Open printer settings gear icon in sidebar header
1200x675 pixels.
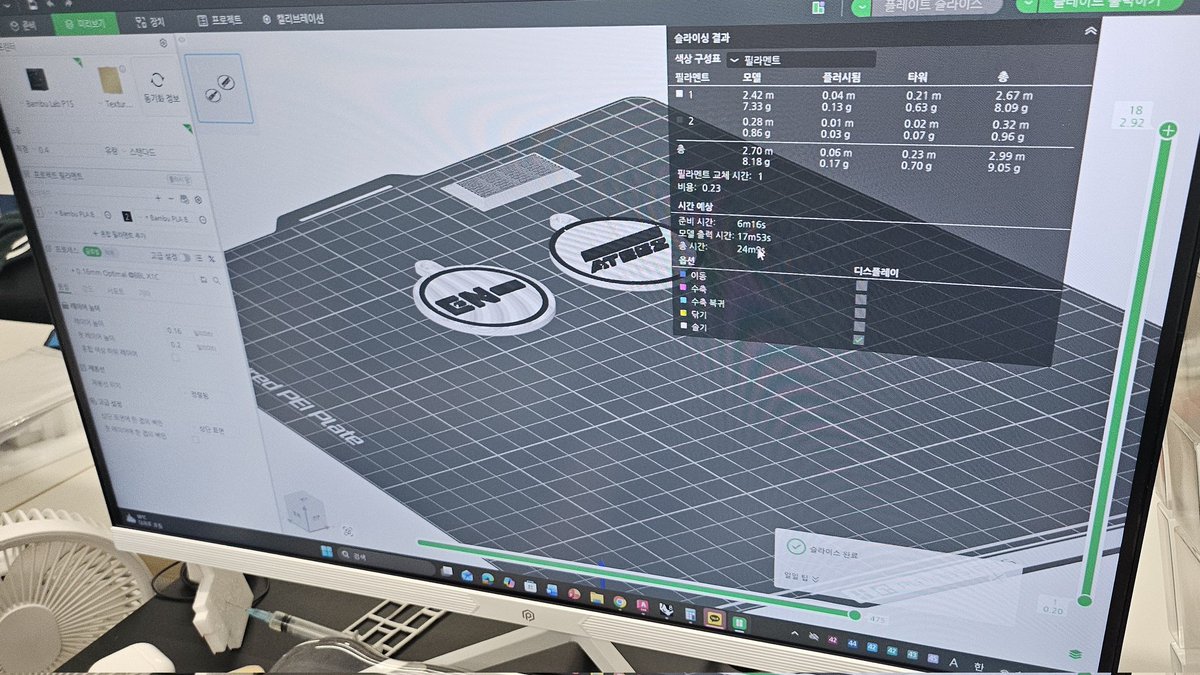[163, 44]
